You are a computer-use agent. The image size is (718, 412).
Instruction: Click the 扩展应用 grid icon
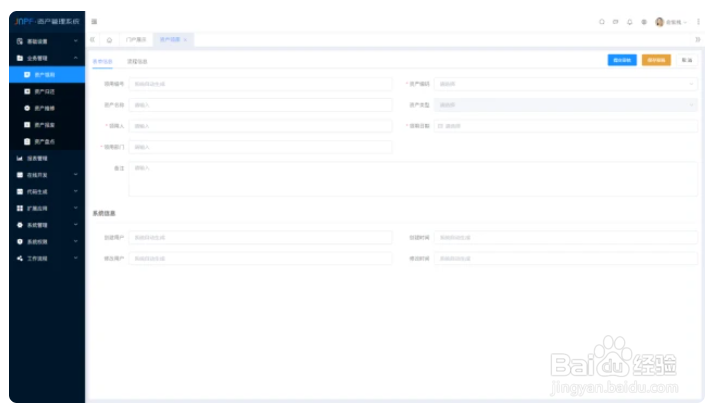tap(20, 208)
